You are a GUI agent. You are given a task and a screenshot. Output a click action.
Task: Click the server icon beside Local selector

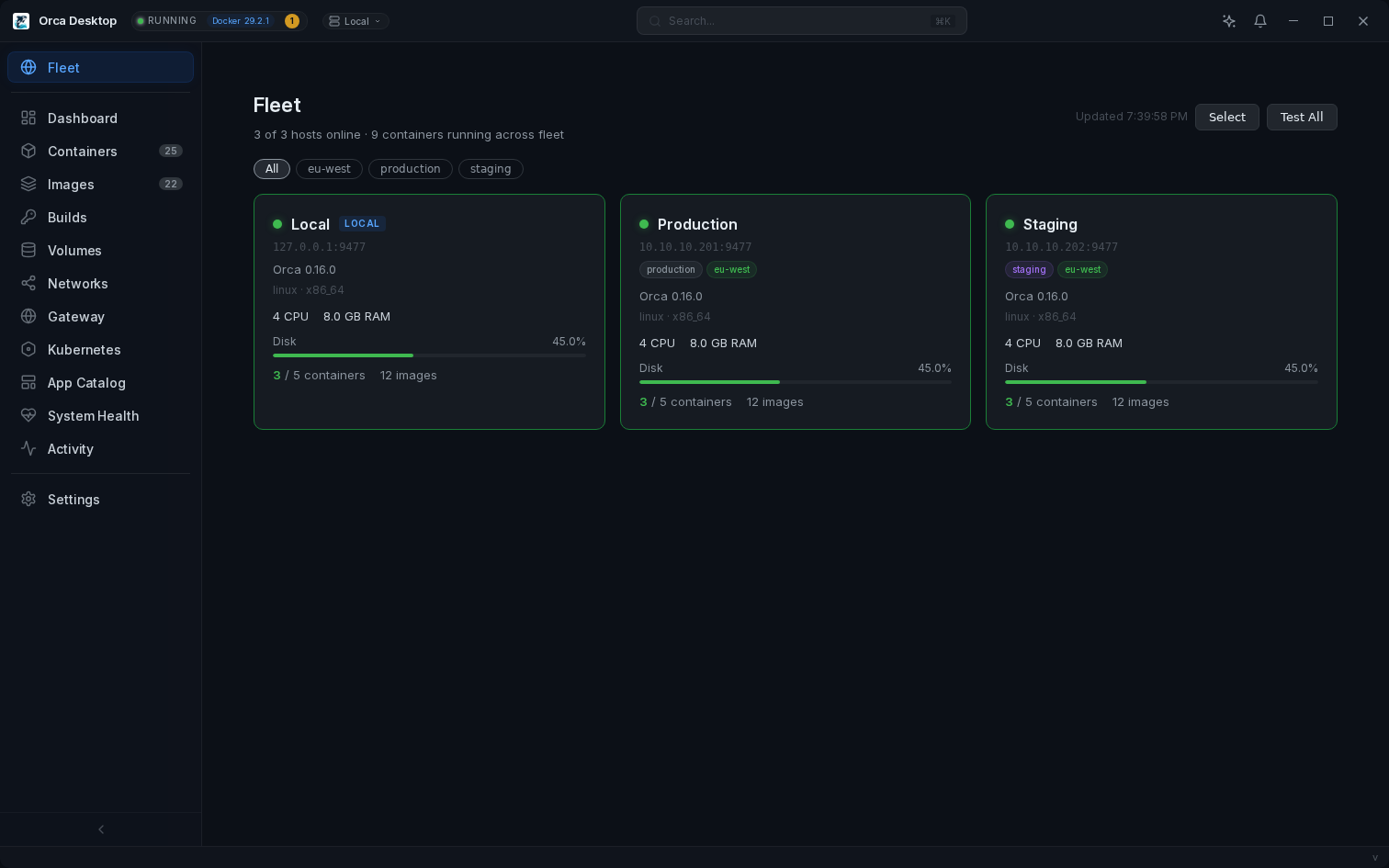click(334, 21)
